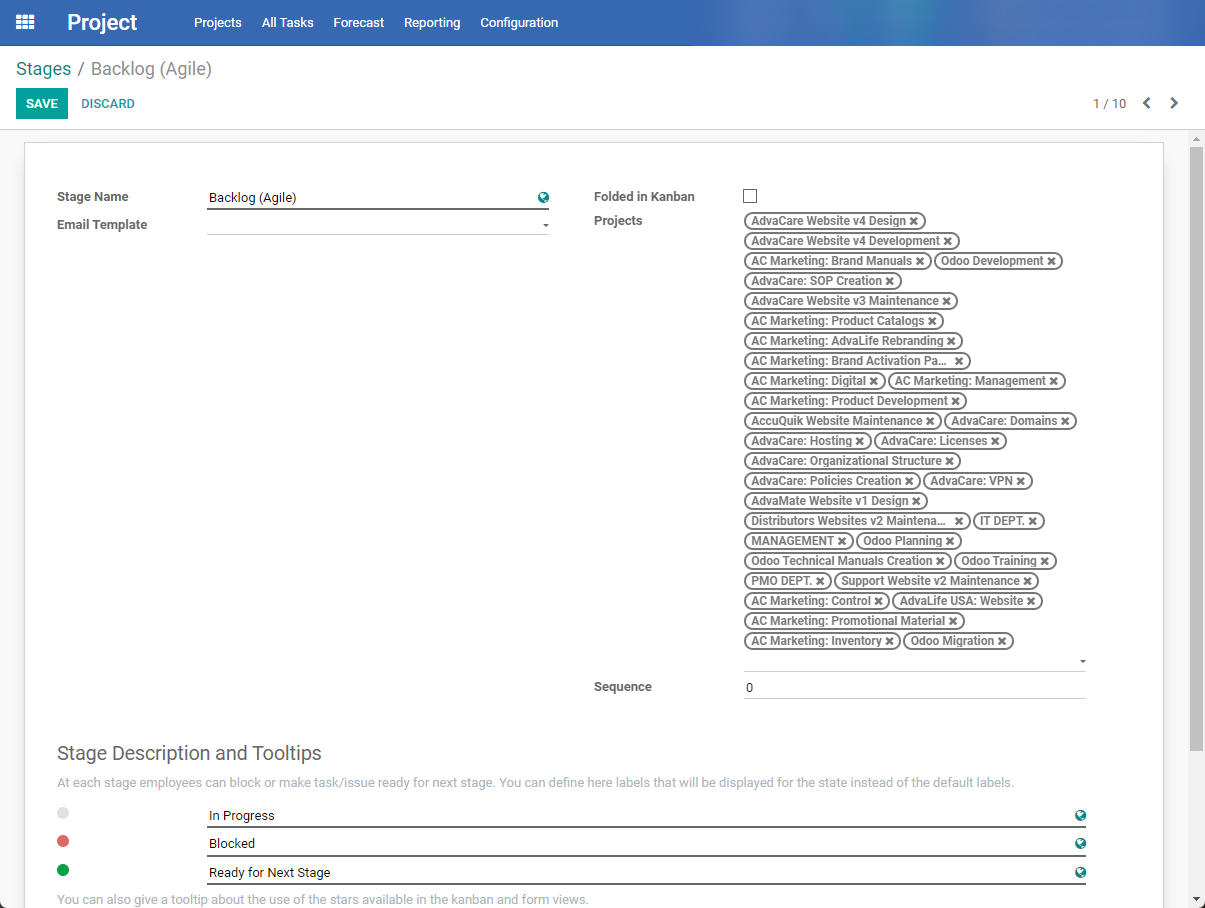The width and height of the screenshot is (1205, 908).
Task: Remove AdvaMate Website v1 Design tag
Action: (917, 501)
